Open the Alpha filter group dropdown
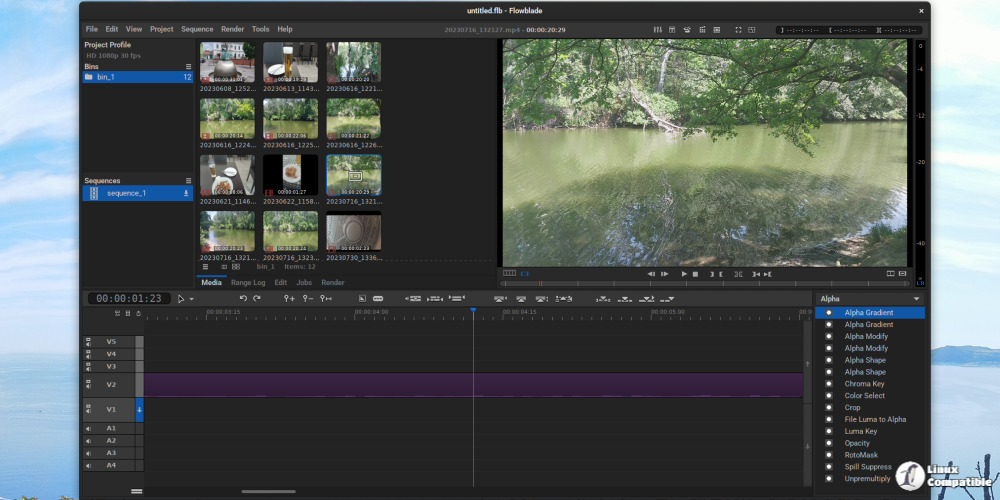Screen dimensions: 1000x500 point(869,298)
